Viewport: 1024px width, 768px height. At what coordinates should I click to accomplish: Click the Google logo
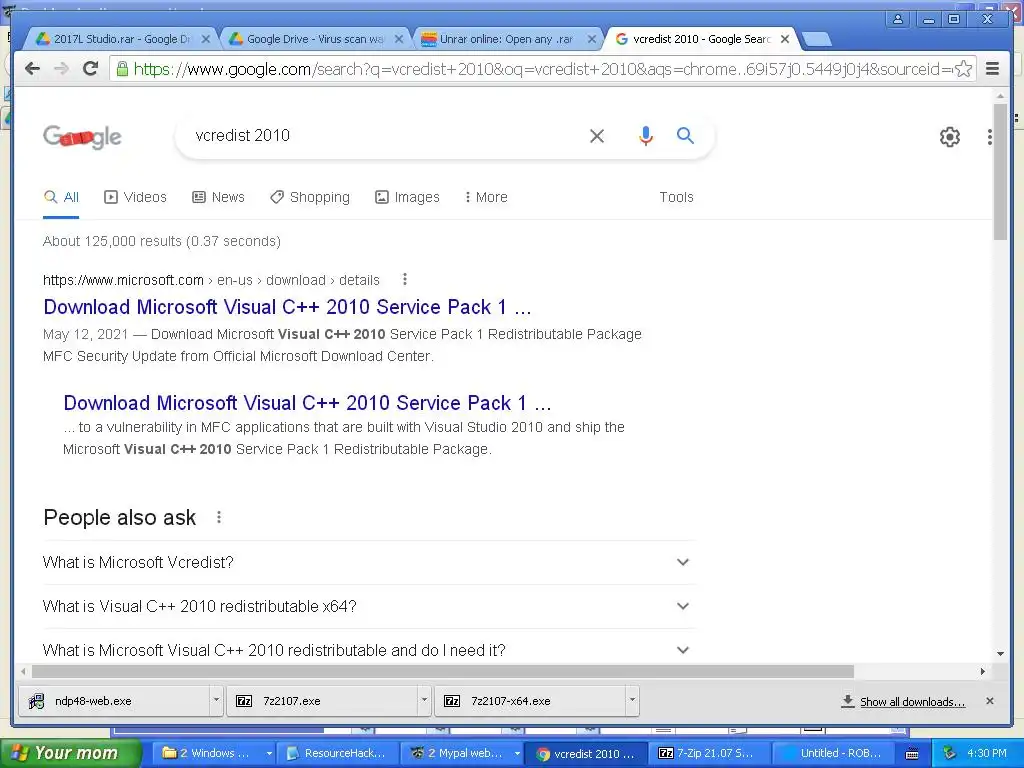click(82, 136)
